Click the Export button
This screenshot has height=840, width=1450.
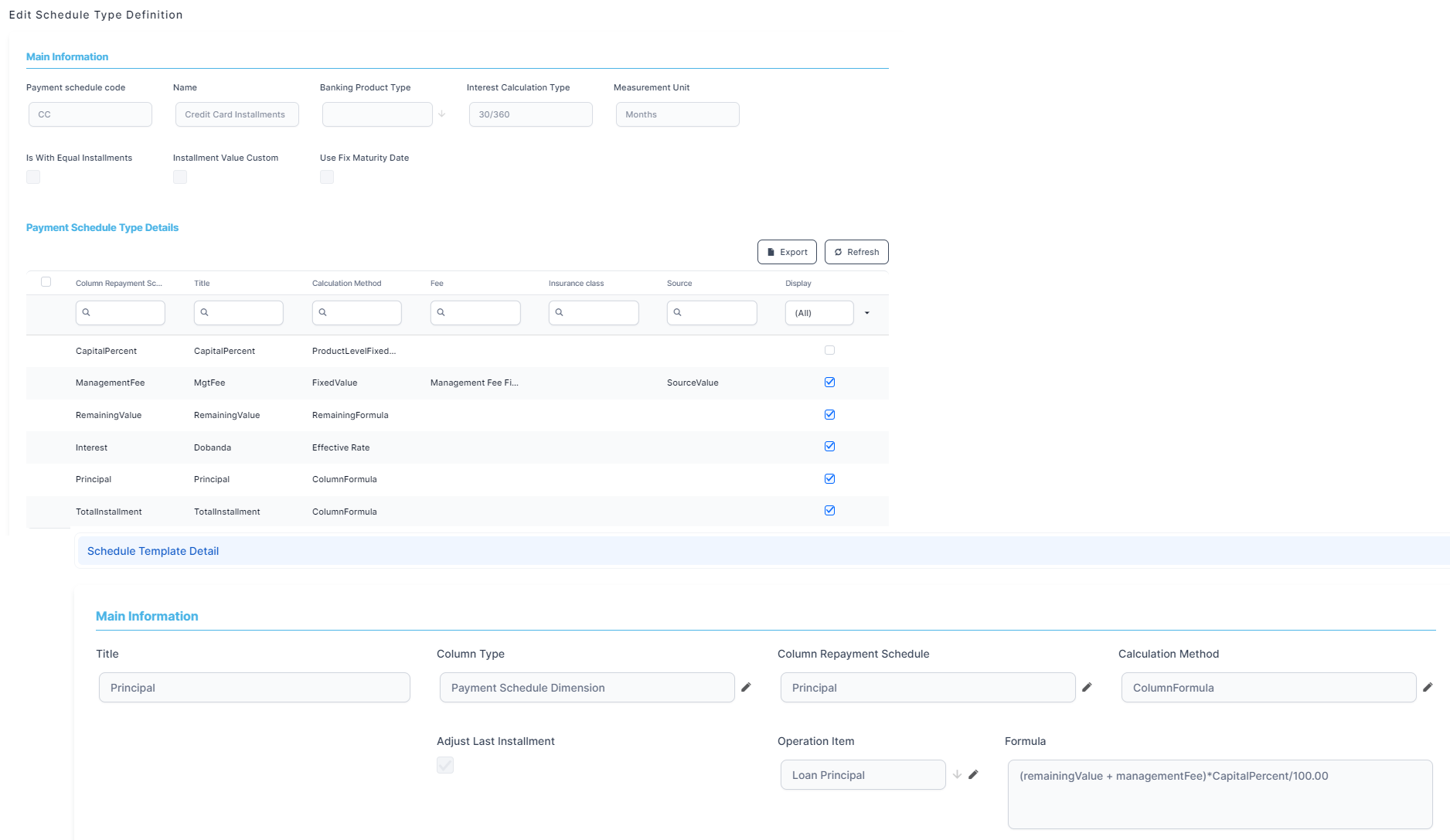[787, 252]
